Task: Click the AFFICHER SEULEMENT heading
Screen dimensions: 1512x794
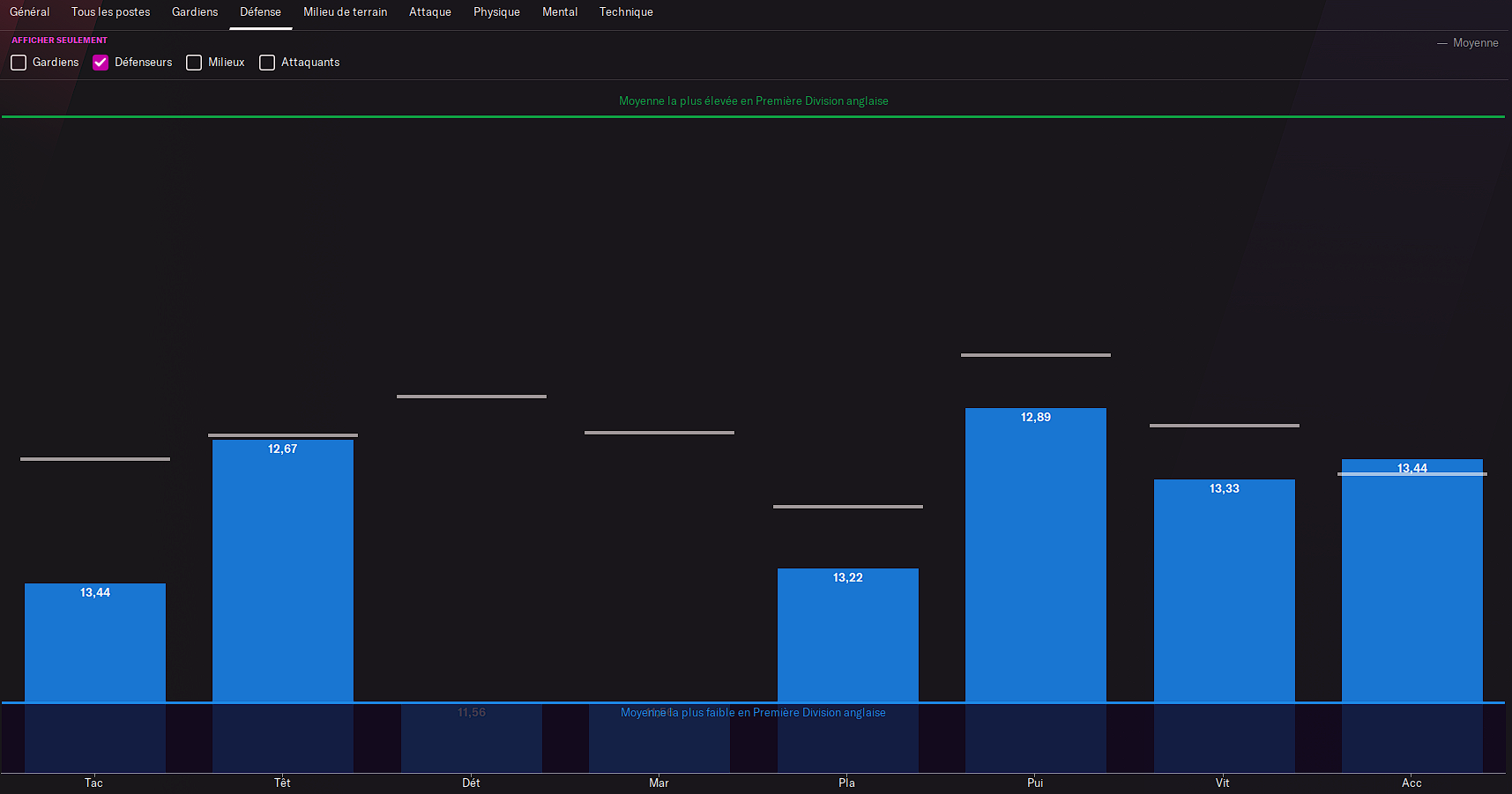Action: pyautogui.click(x=59, y=41)
